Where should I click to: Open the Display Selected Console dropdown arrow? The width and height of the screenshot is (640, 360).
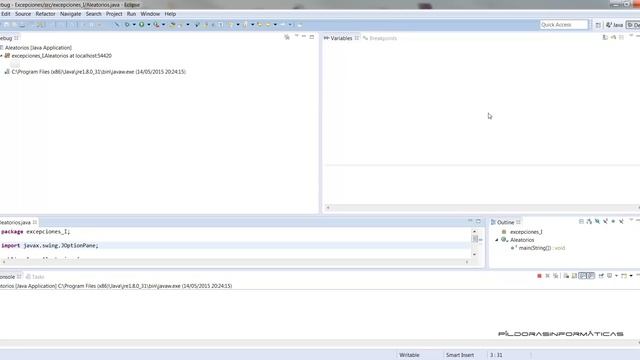[x=616, y=276]
